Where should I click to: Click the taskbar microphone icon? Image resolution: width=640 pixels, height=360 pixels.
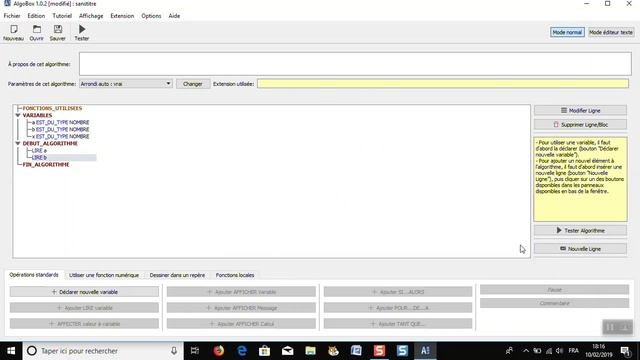click(x=174, y=351)
